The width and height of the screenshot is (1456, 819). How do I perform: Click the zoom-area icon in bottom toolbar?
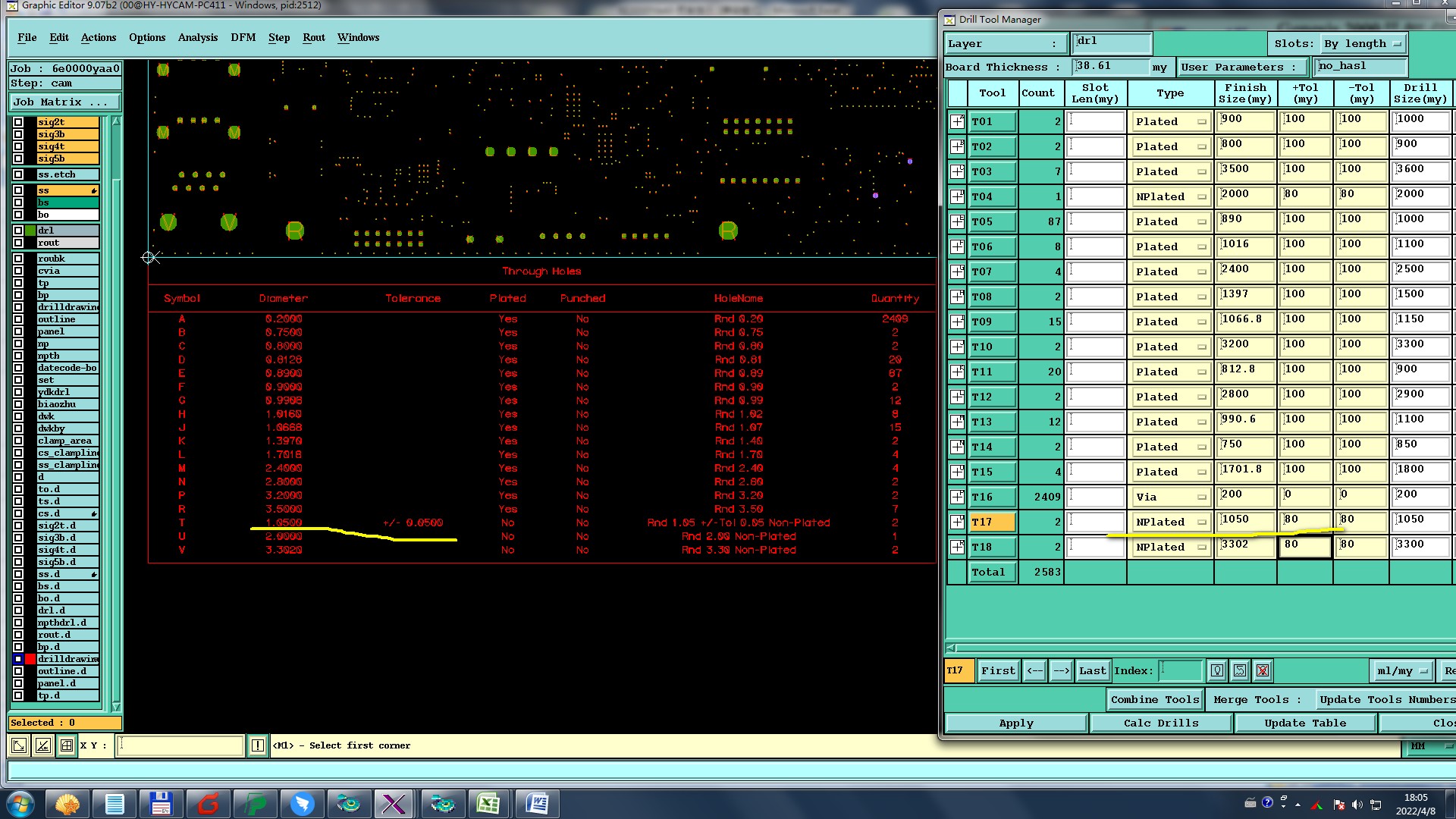point(19,745)
